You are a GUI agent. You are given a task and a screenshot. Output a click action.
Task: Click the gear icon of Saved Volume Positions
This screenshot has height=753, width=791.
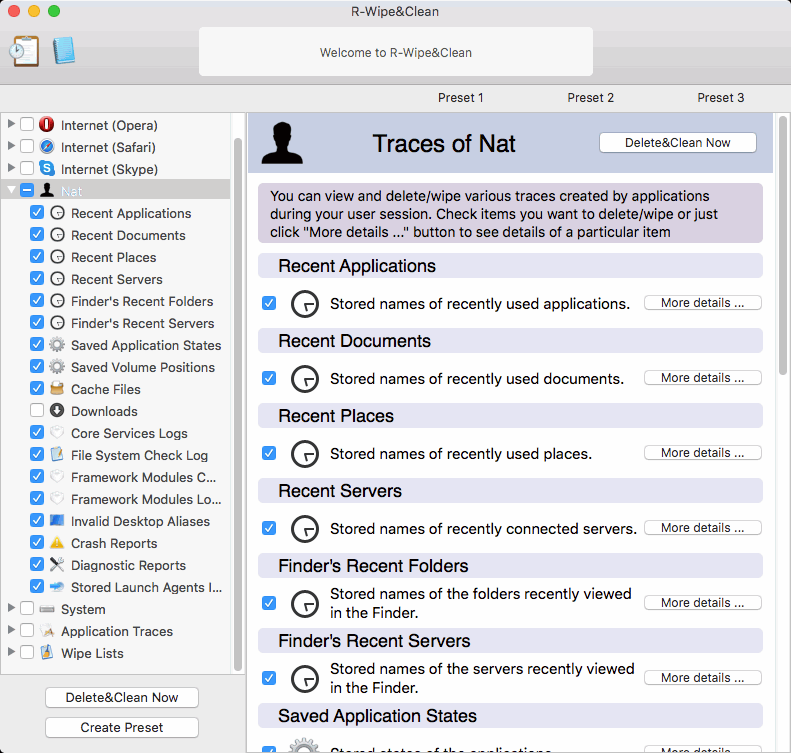[x=57, y=367]
